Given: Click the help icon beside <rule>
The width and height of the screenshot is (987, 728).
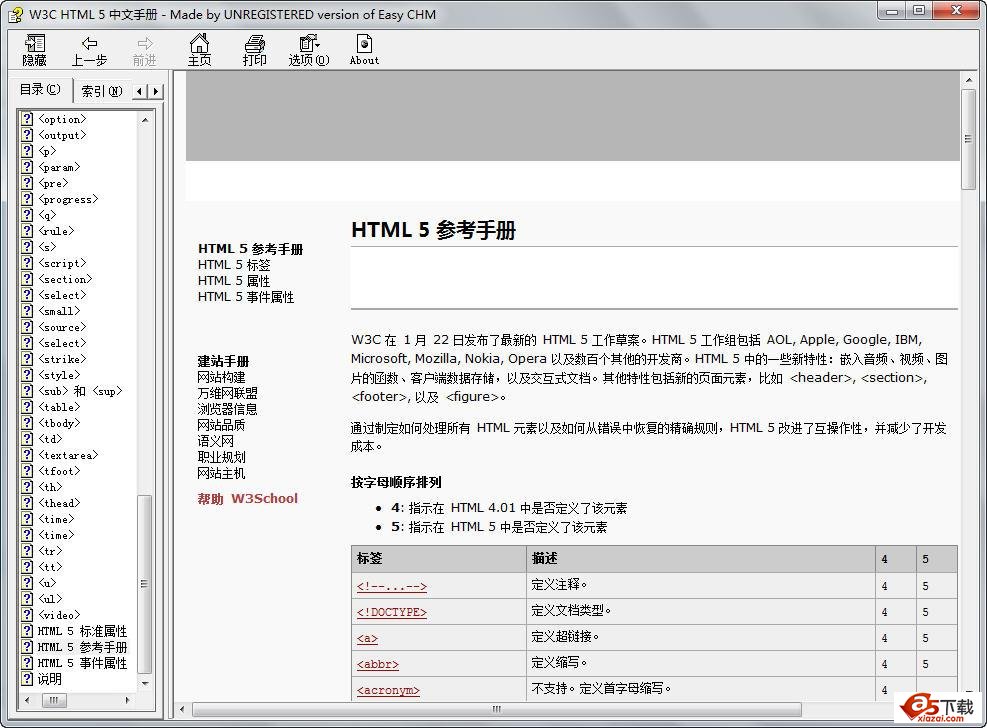Looking at the screenshot, I should point(27,231).
